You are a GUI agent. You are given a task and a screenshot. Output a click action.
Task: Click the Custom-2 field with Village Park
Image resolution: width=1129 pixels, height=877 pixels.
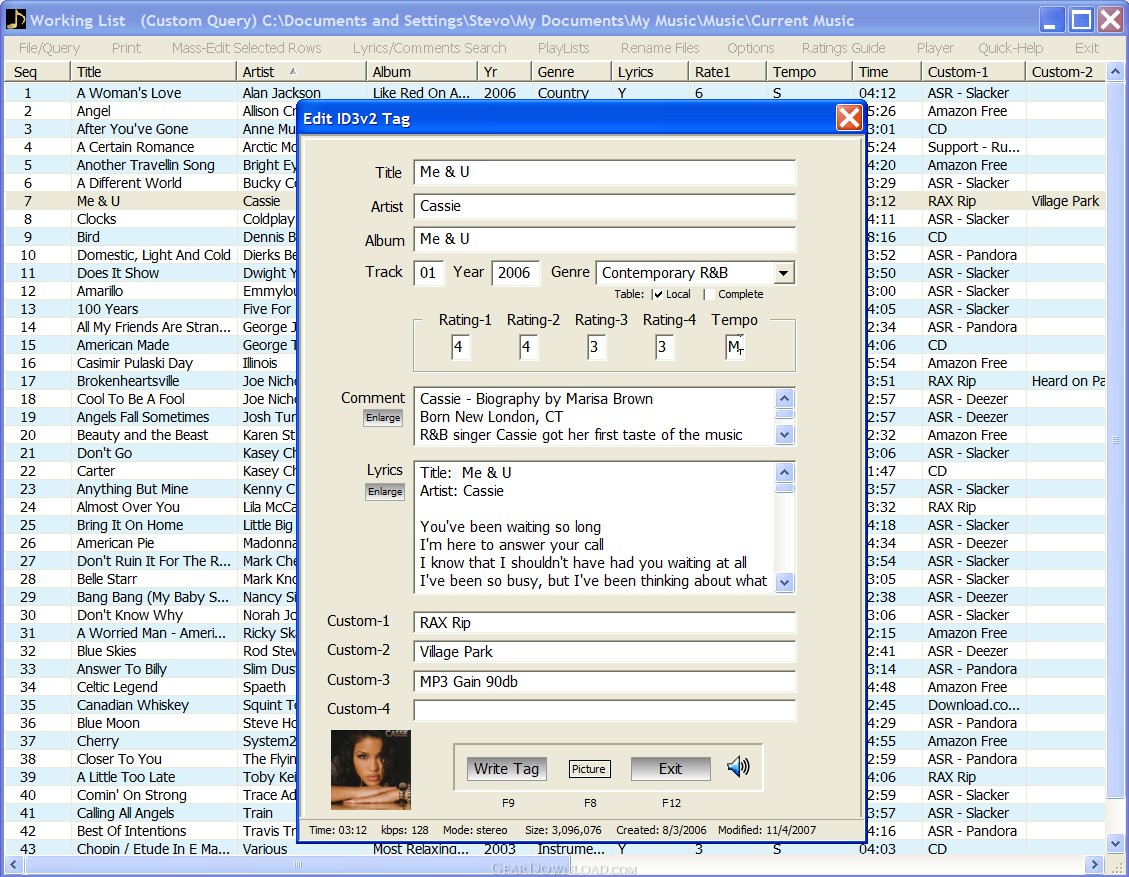click(605, 652)
